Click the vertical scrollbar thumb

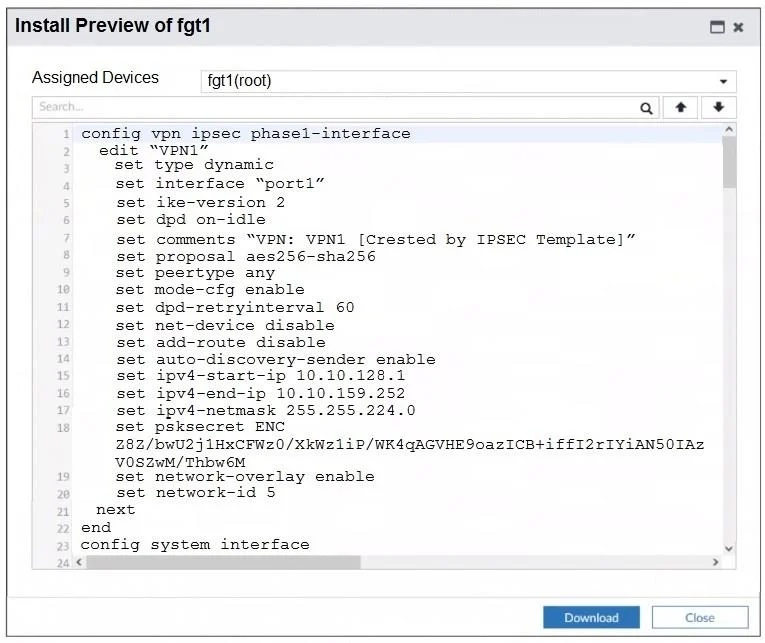pyautogui.click(x=729, y=162)
